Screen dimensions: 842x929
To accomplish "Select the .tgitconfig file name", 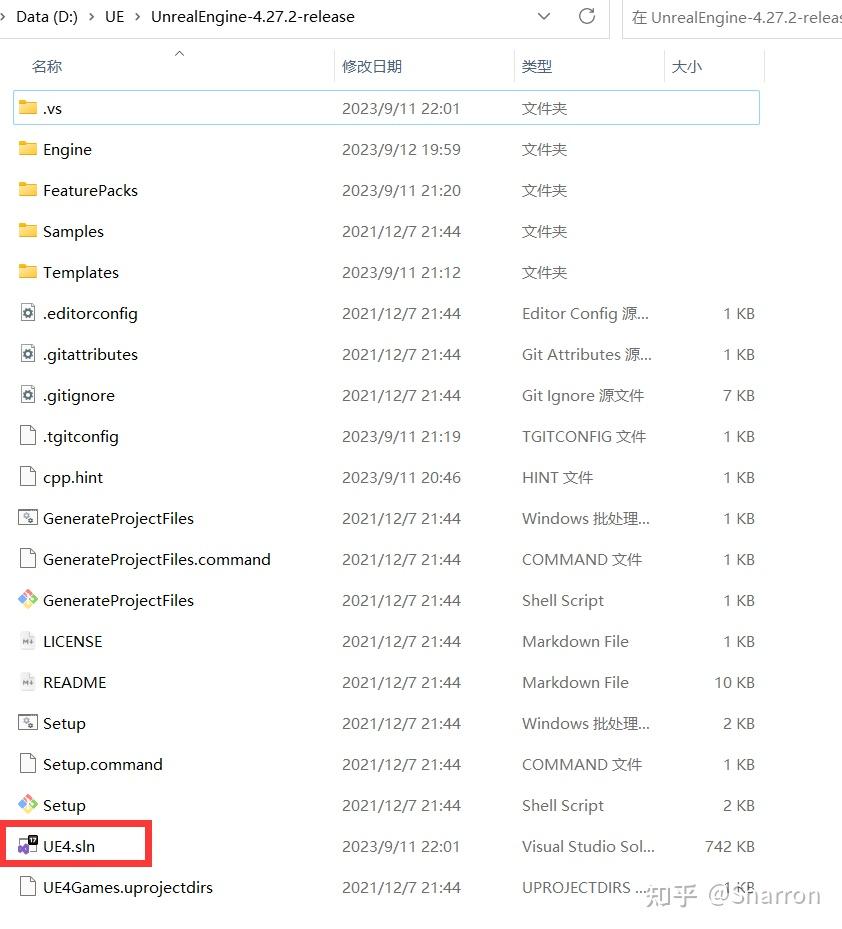I will (x=81, y=436).
